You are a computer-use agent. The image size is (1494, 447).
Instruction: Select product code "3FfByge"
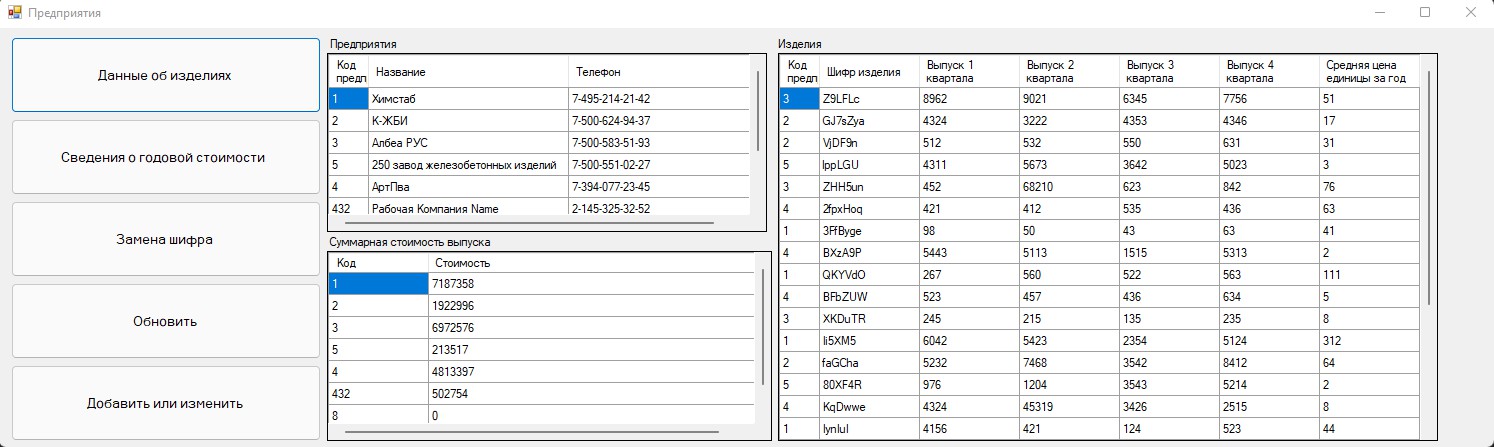tap(869, 231)
